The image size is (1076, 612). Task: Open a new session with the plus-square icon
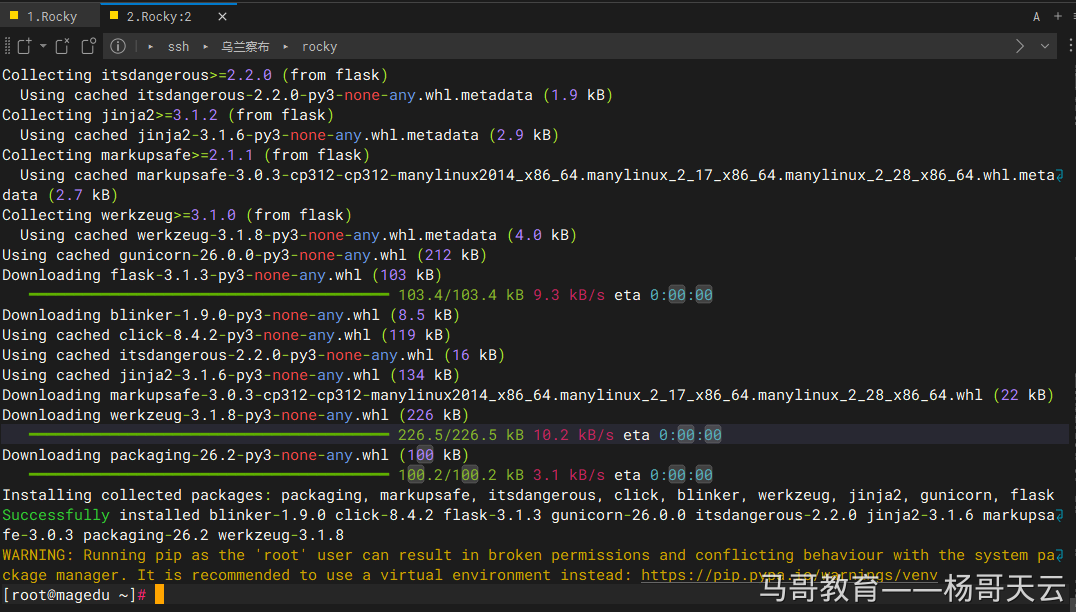[x=25, y=46]
